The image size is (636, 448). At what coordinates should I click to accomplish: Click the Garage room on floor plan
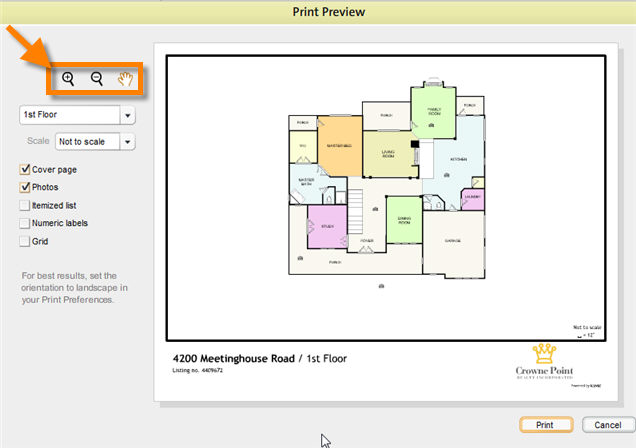pyautogui.click(x=453, y=241)
